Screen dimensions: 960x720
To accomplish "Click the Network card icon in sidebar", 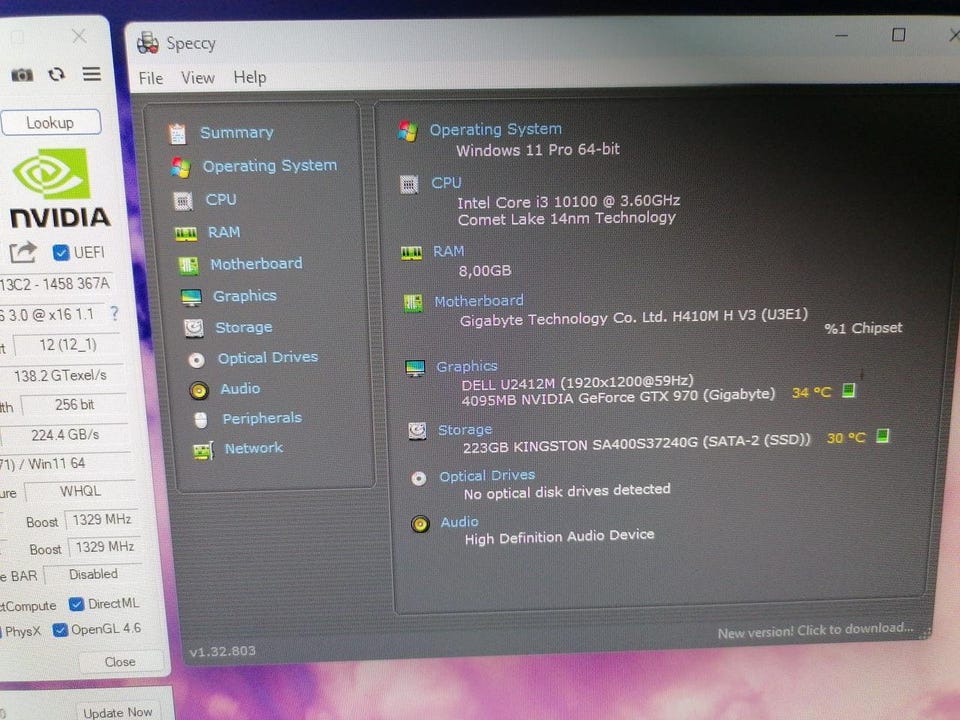I will [x=203, y=451].
